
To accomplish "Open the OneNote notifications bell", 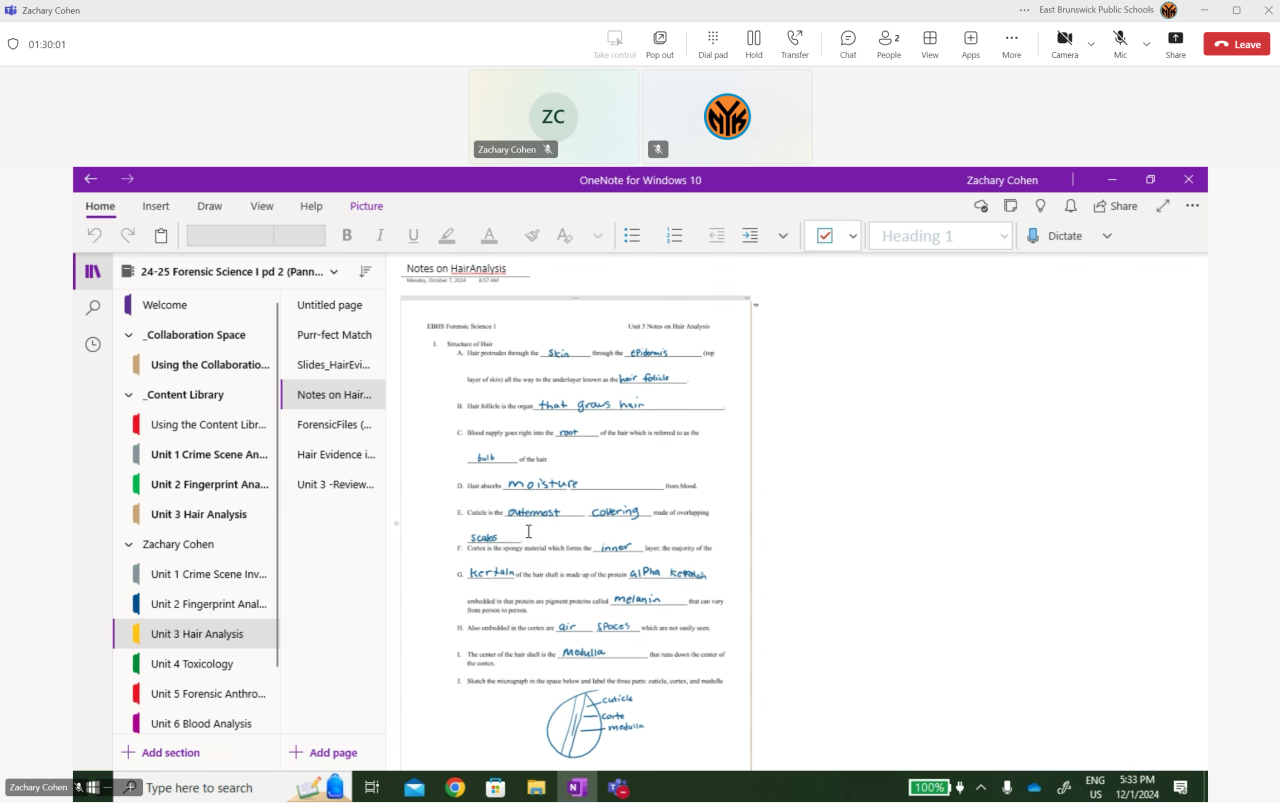I will point(1071,206).
